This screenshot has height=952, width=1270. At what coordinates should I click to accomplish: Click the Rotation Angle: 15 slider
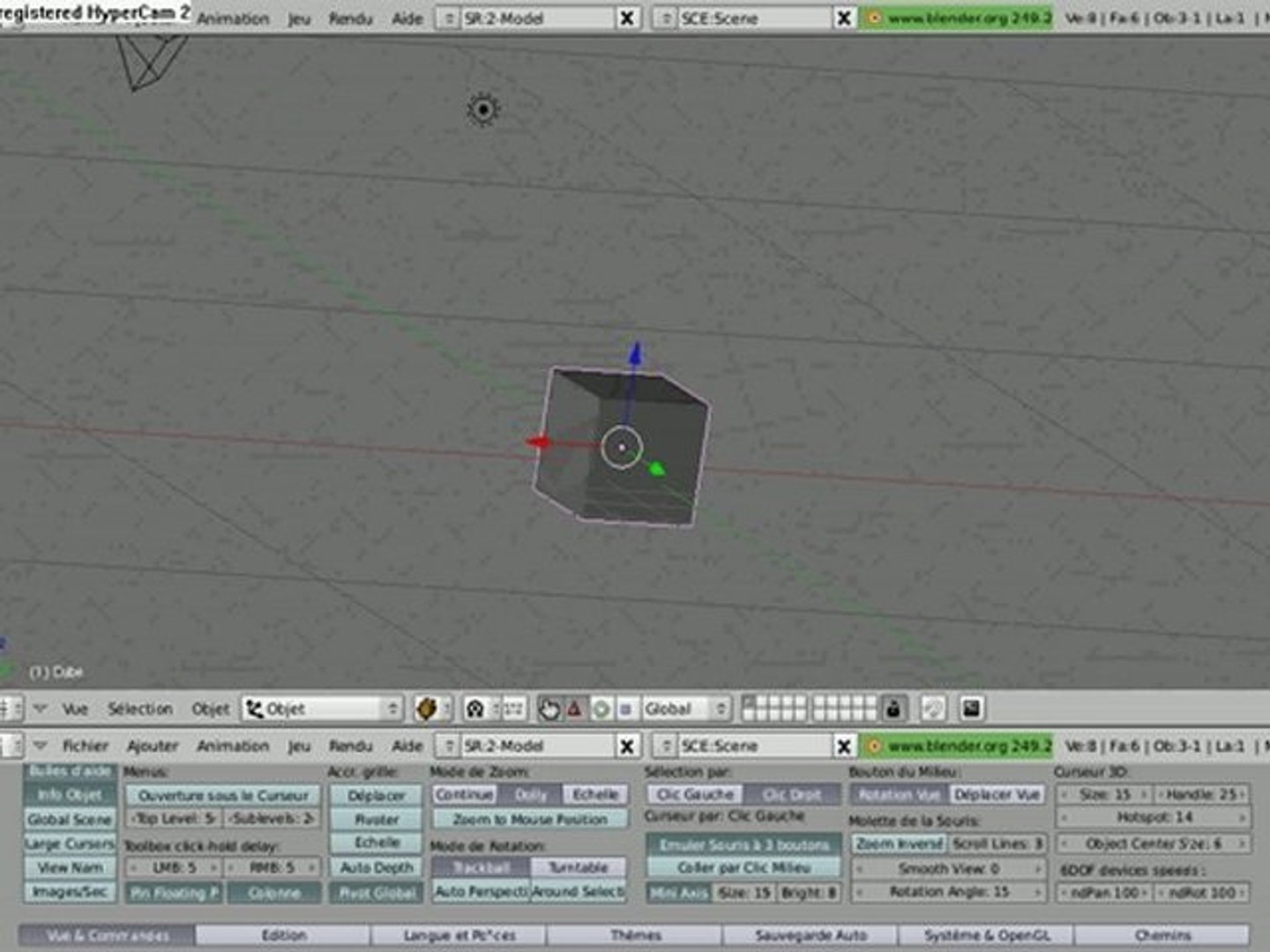tap(948, 892)
